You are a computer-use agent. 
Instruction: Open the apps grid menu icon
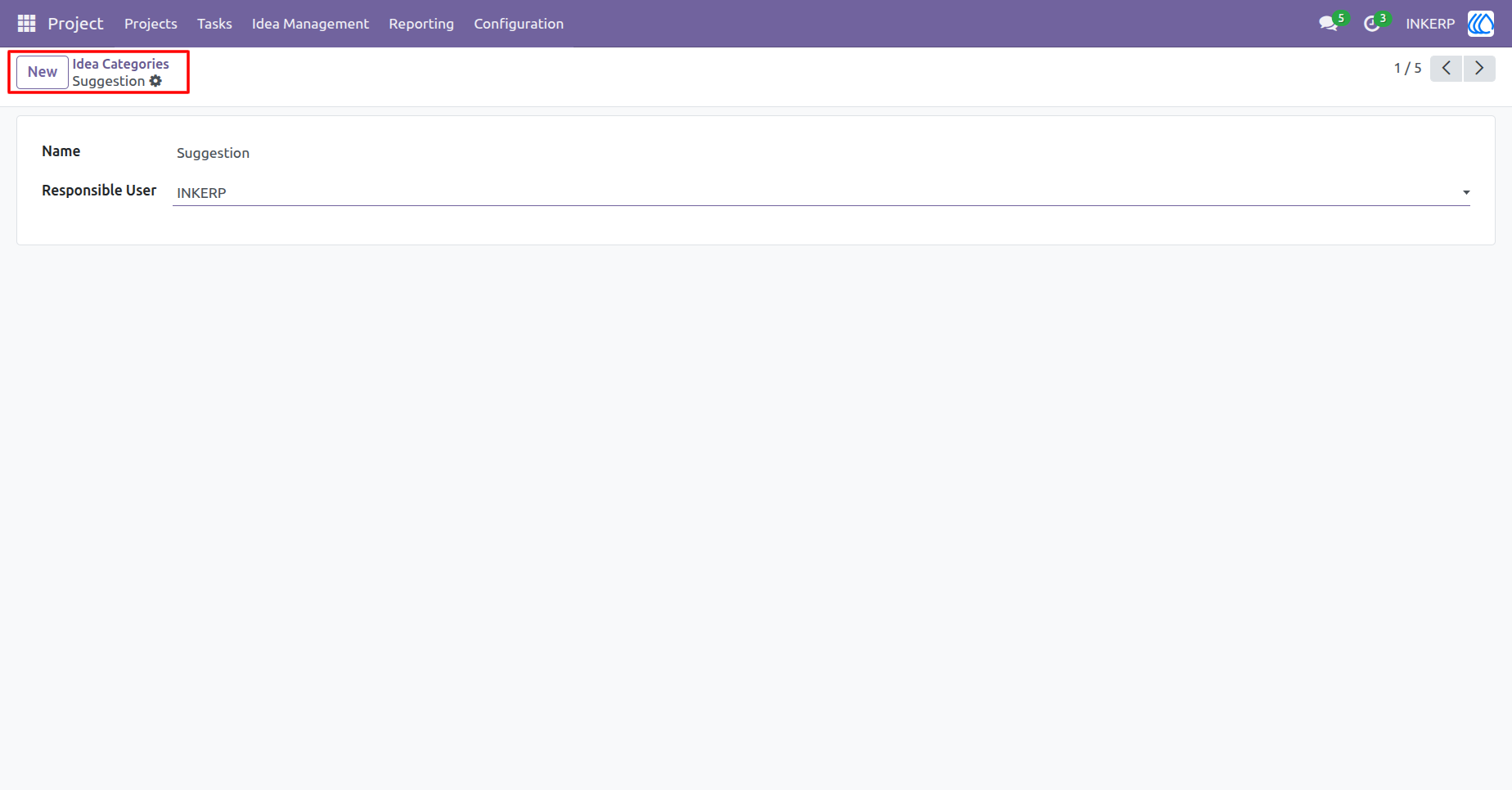click(x=26, y=24)
